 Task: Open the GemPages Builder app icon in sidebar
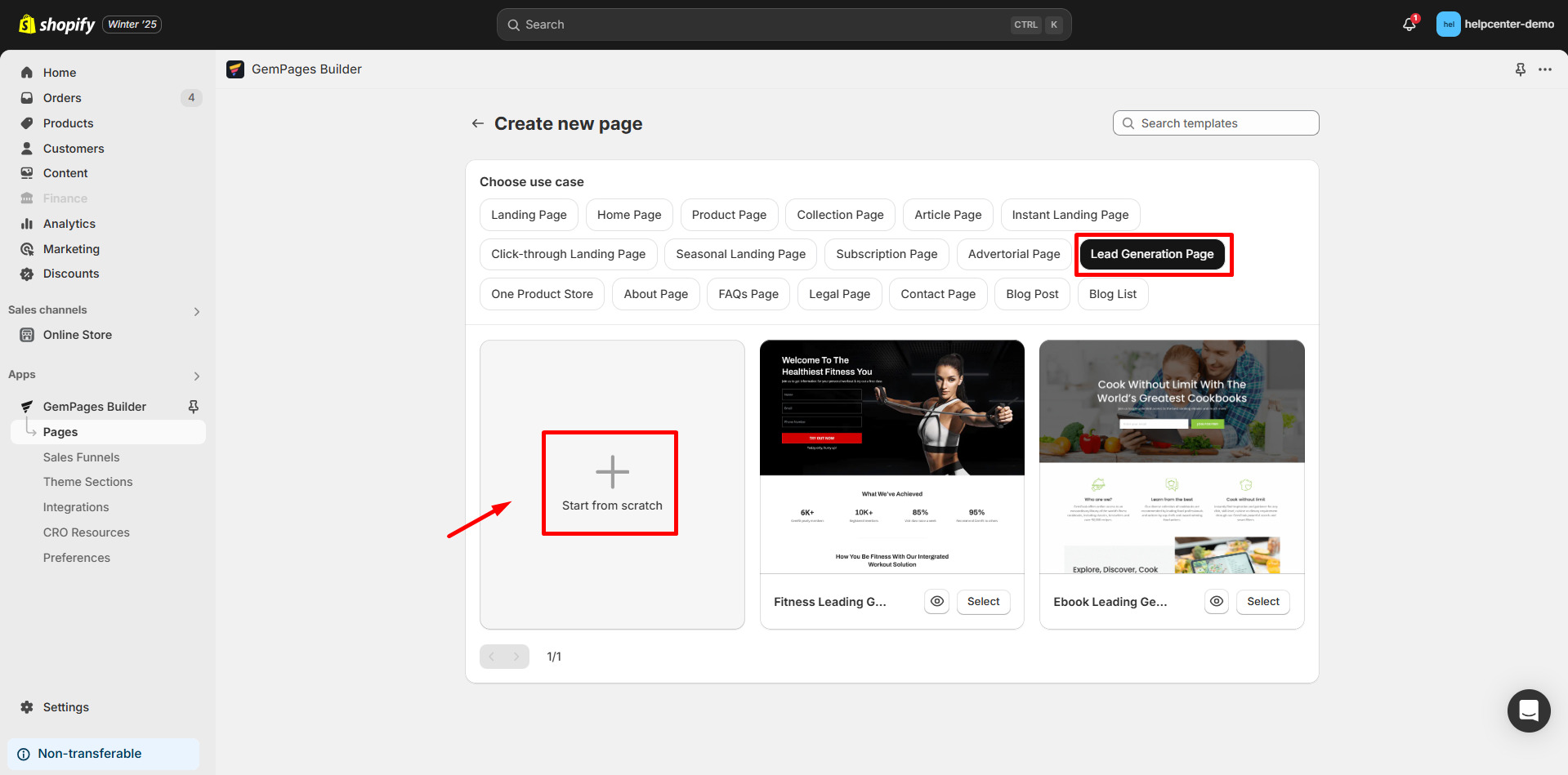pyautogui.click(x=26, y=406)
